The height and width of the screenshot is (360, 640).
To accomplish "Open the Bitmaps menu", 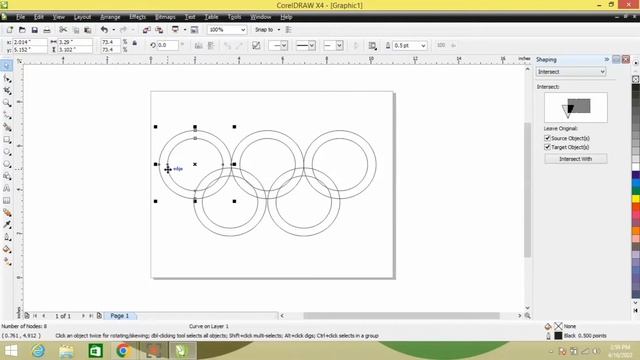I will click(165, 17).
